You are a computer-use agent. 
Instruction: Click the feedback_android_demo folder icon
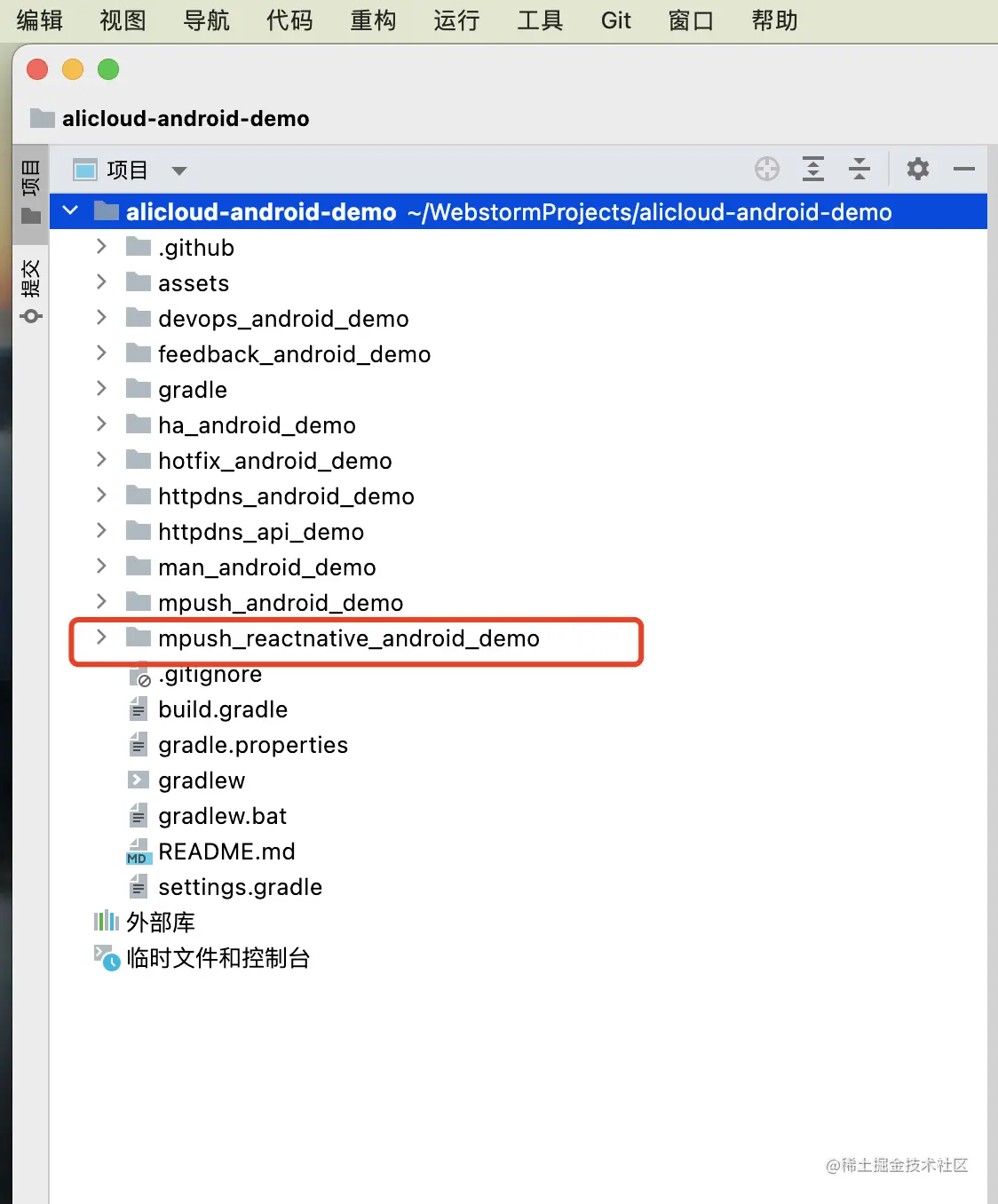point(139,352)
